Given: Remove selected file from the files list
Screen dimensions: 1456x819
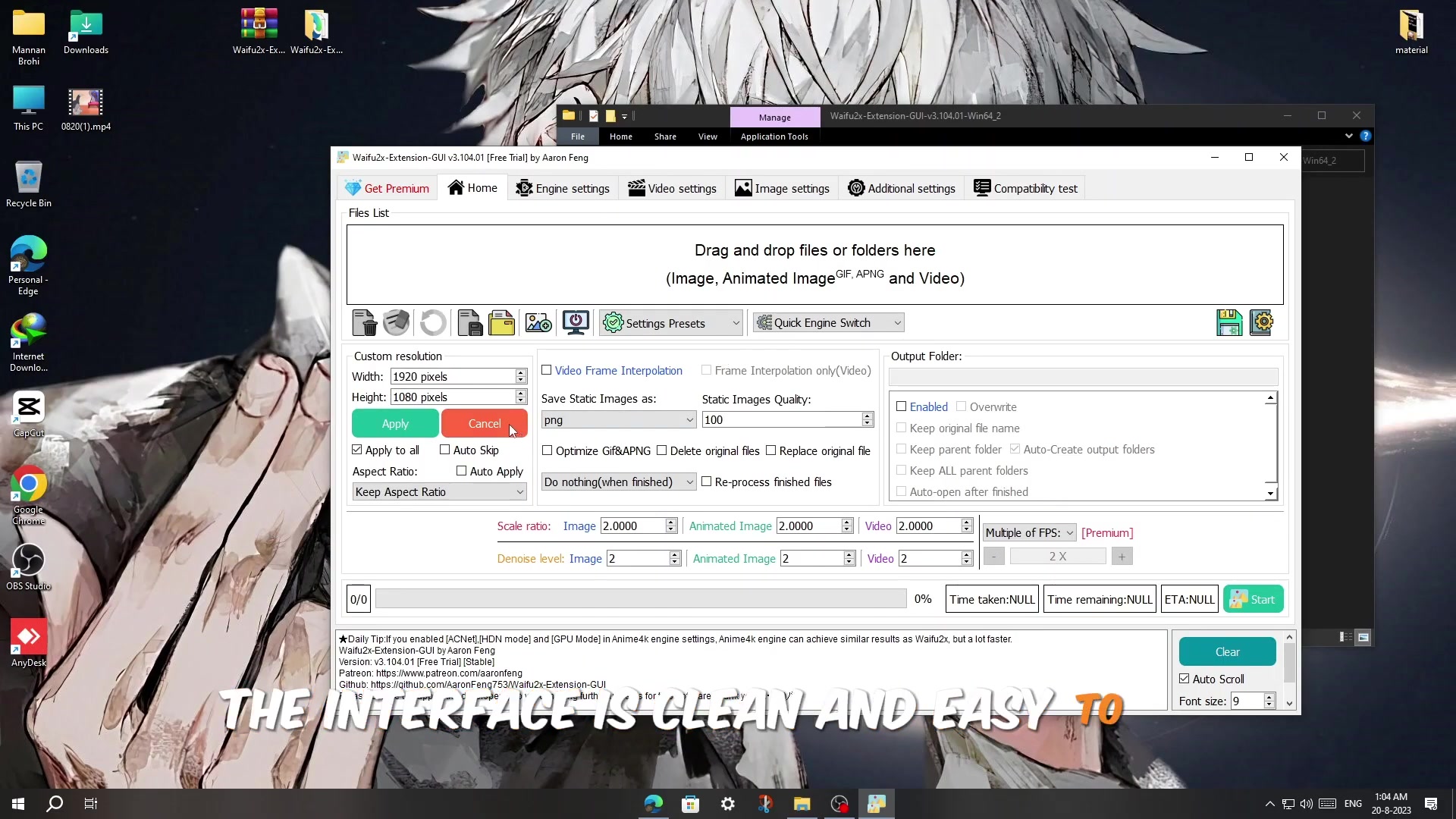Looking at the screenshot, I should [x=364, y=322].
